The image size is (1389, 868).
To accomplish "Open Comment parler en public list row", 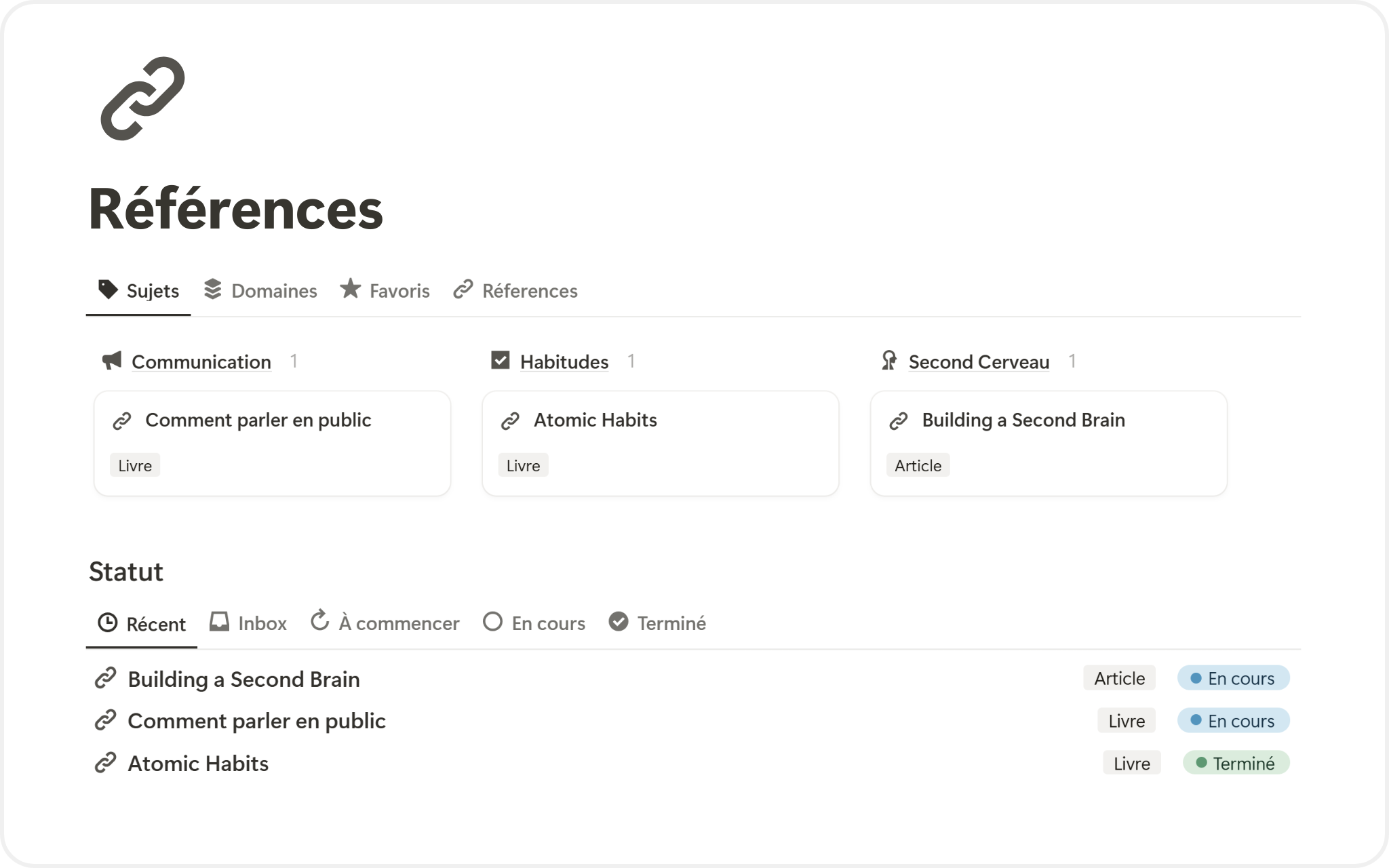I will tap(256, 721).
